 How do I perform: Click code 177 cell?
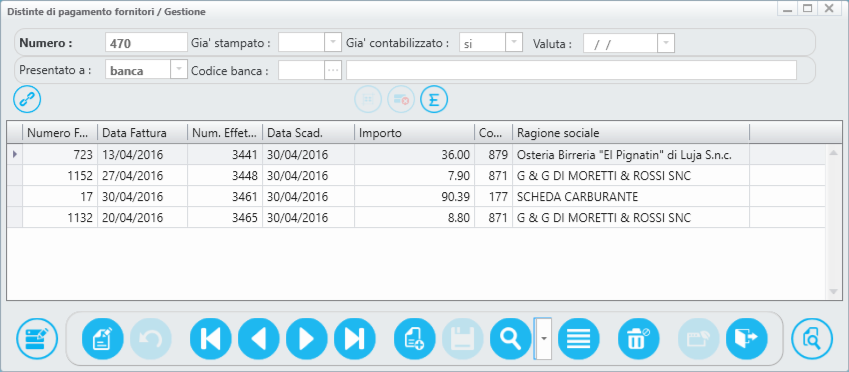coord(494,197)
